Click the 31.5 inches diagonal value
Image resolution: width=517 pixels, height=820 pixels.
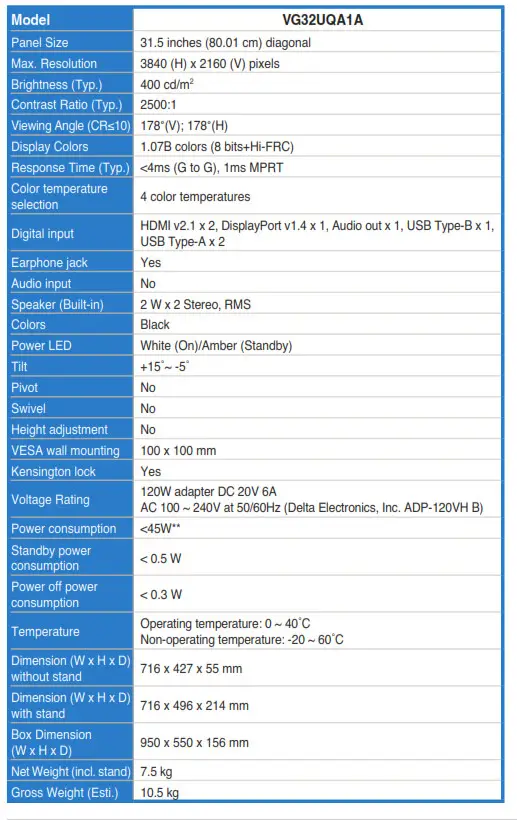tap(225, 43)
